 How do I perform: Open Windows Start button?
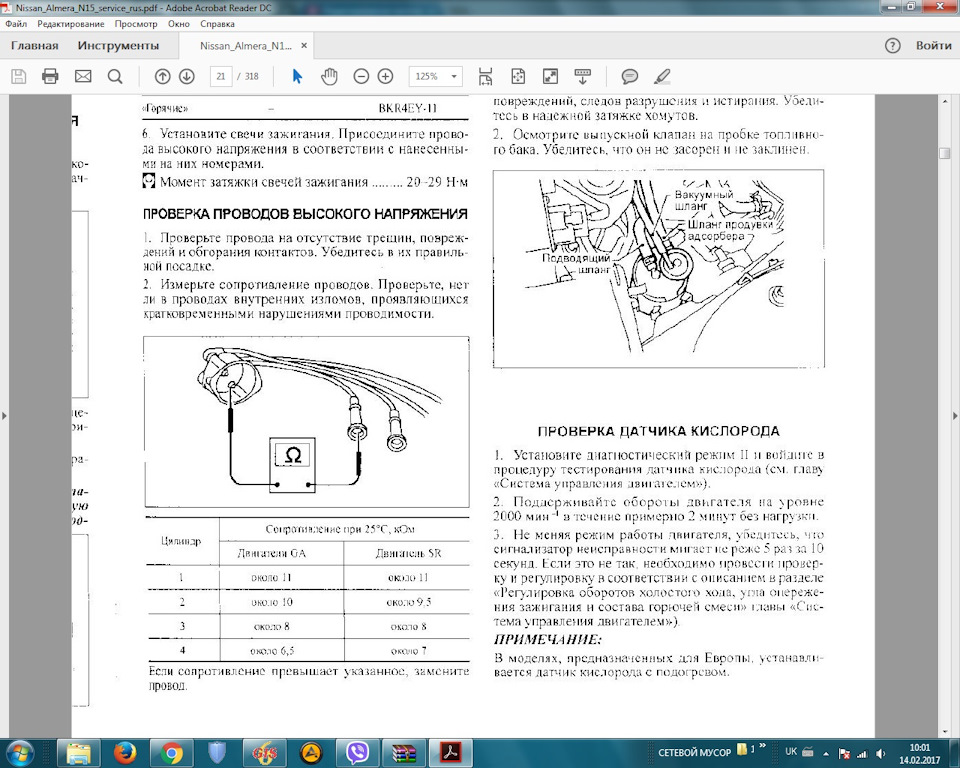click(18, 753)
